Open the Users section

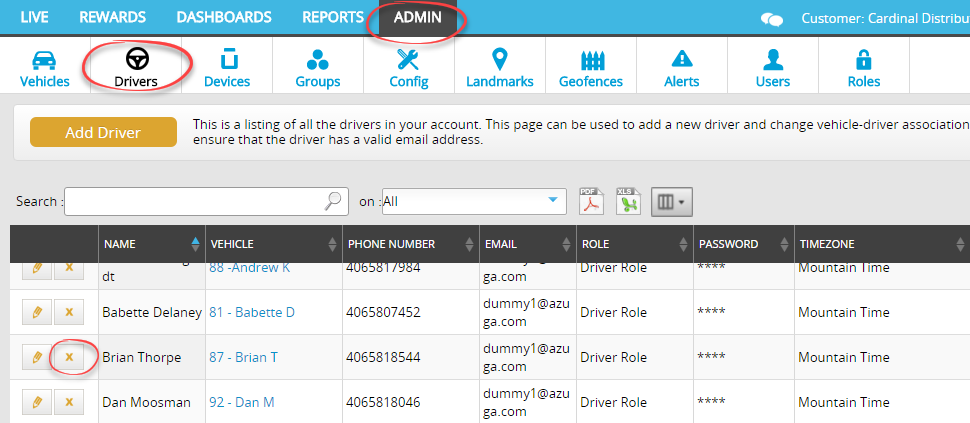coord(773,67)
